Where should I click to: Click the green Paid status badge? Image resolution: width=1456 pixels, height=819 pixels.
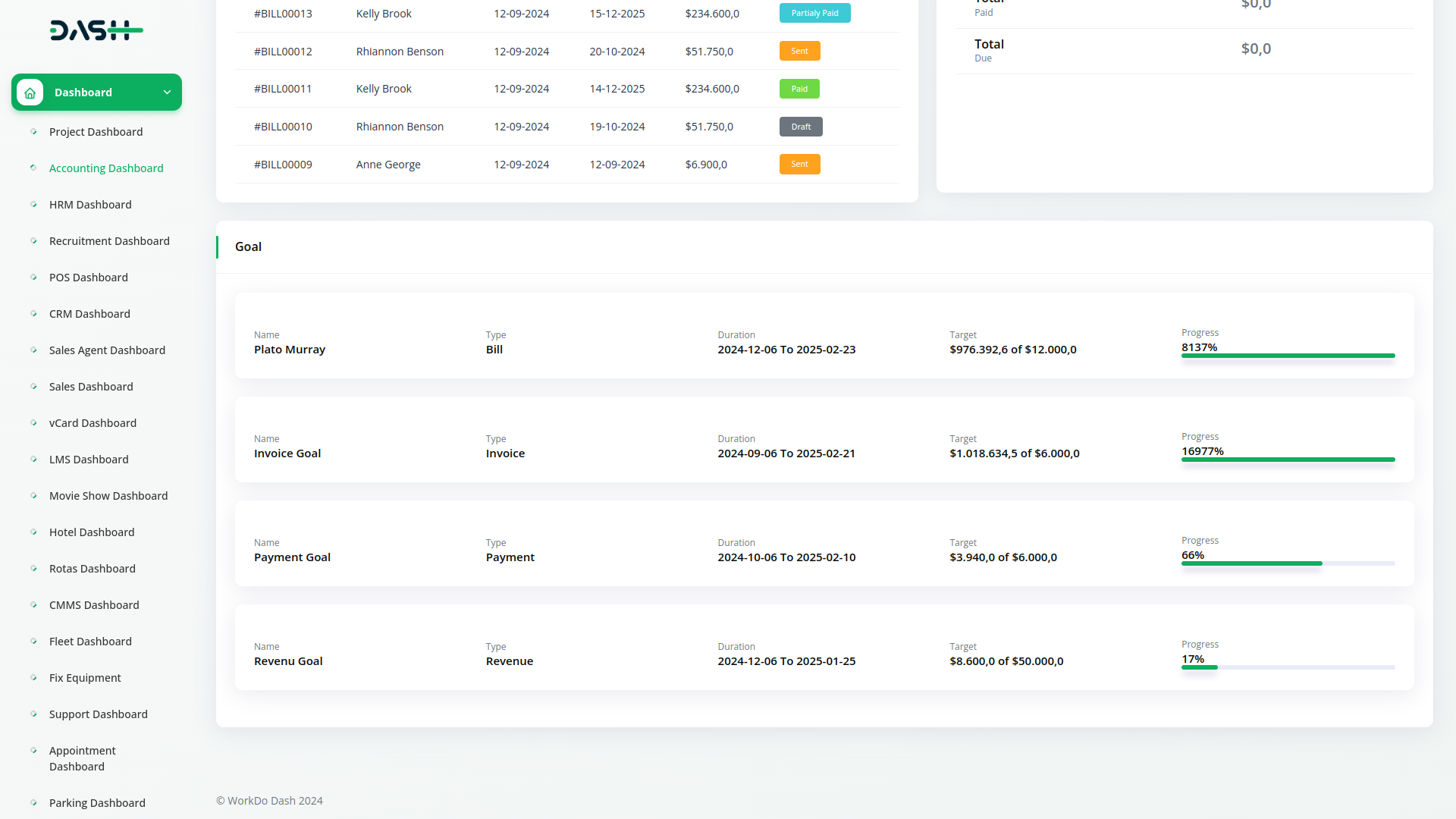[799, 89]
